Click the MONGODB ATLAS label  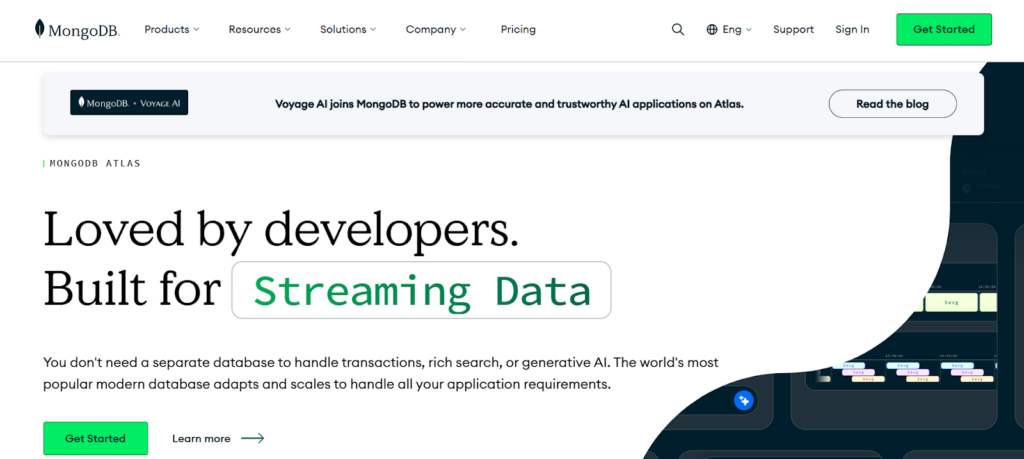pyautogui.click(x=95, y=163)
